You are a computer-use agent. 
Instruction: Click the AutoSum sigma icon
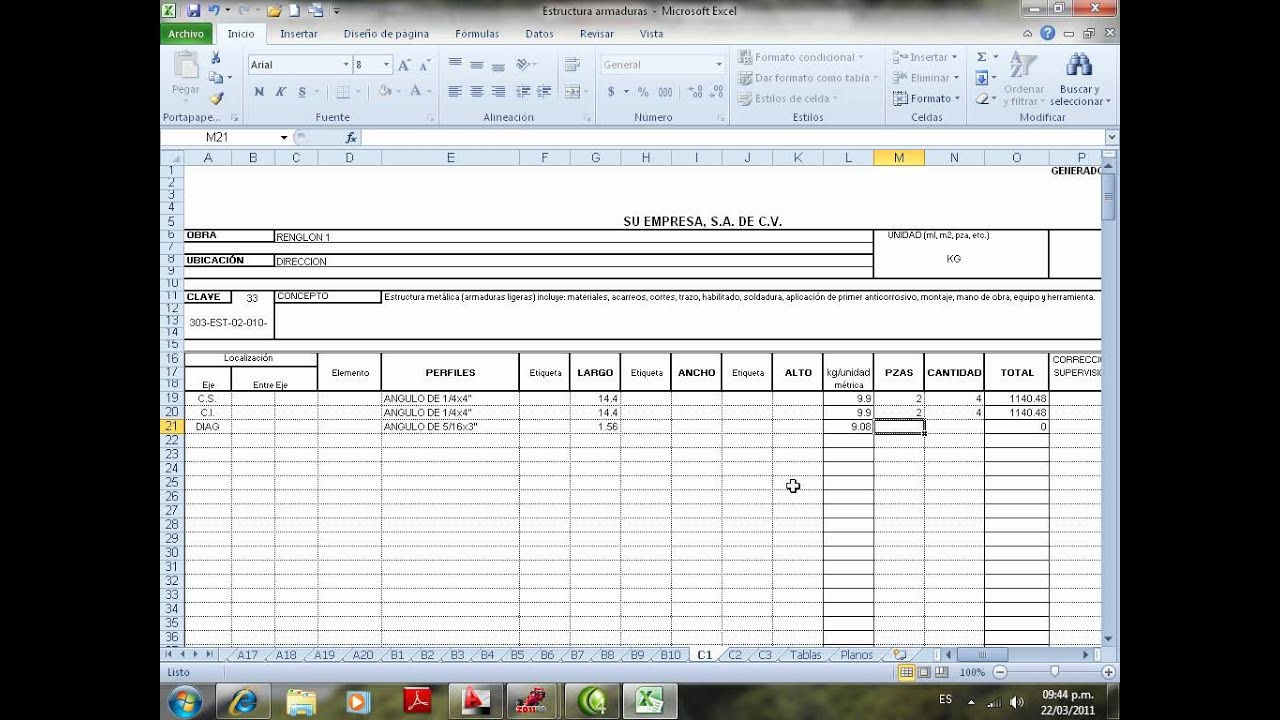tap(982, 57)
